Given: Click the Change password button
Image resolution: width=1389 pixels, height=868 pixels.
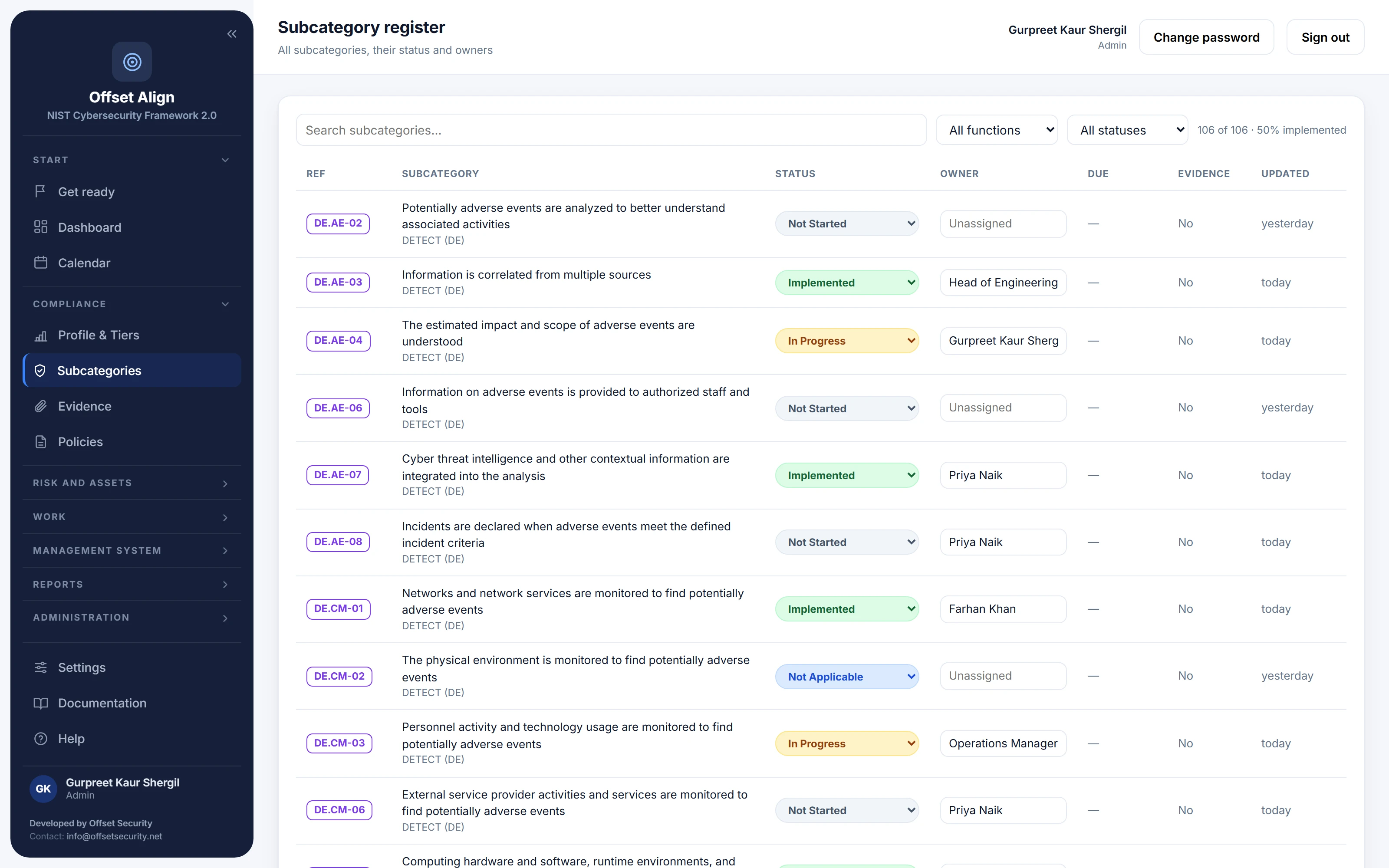Looking at the screenshot, I should (x=1206, y=37).
